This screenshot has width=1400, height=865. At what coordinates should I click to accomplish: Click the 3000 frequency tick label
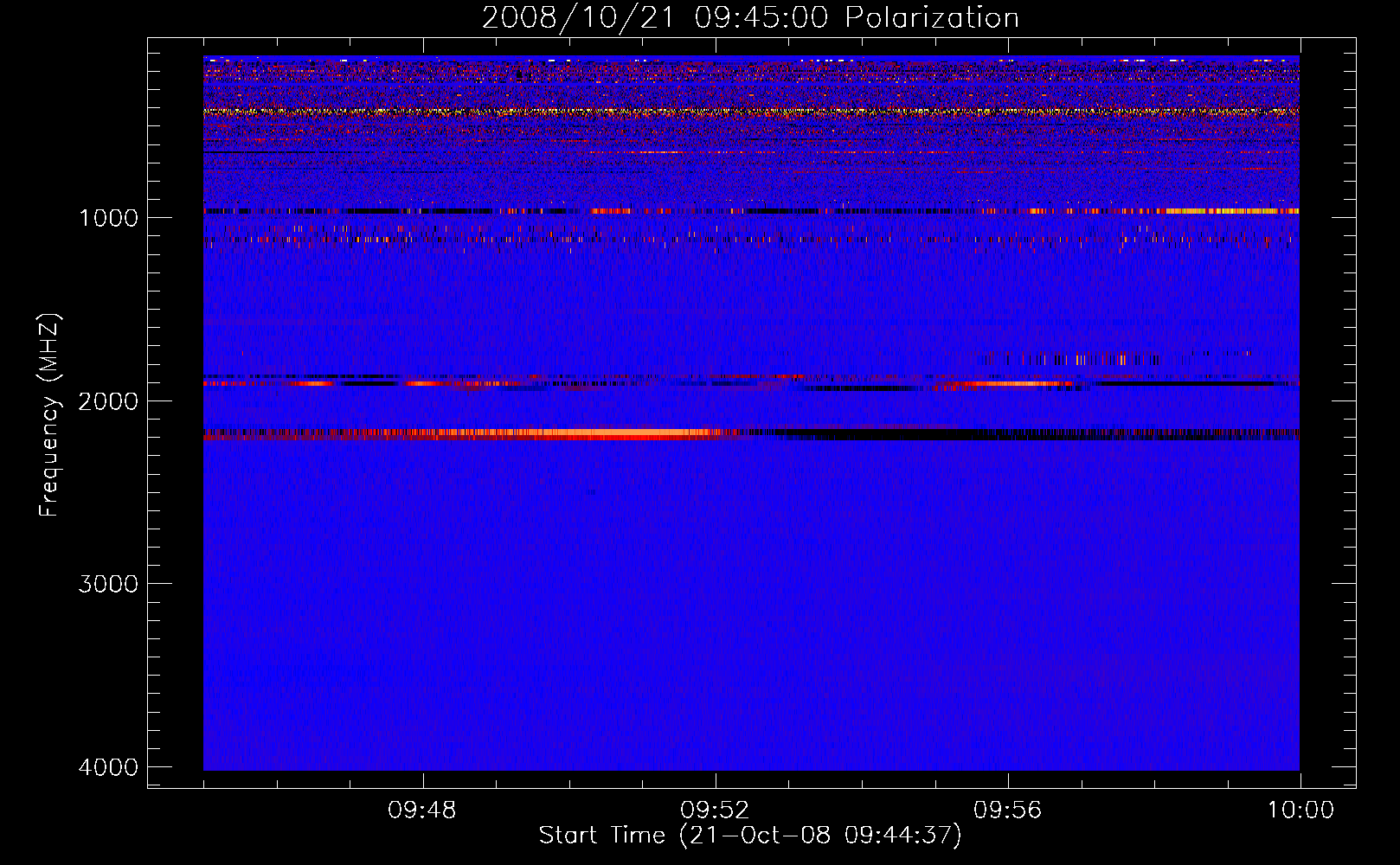click(x=108, y=584)
